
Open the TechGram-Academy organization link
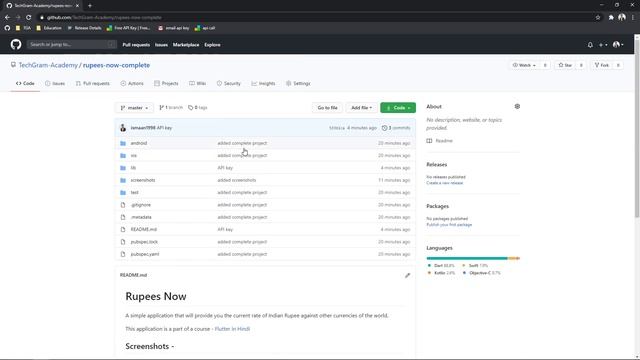[48, 65]
